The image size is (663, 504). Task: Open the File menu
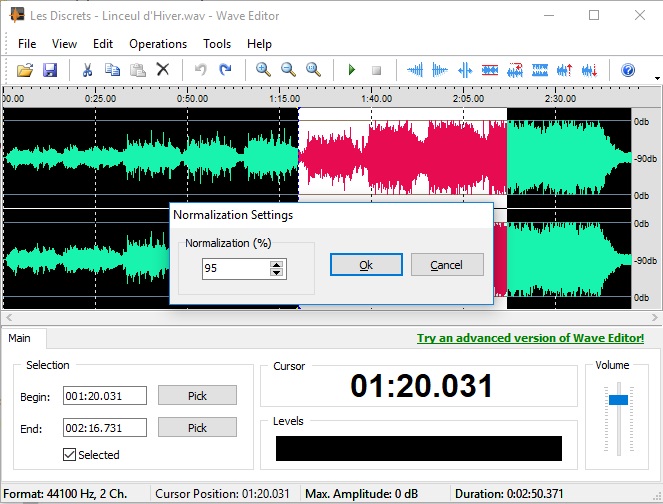27,44
